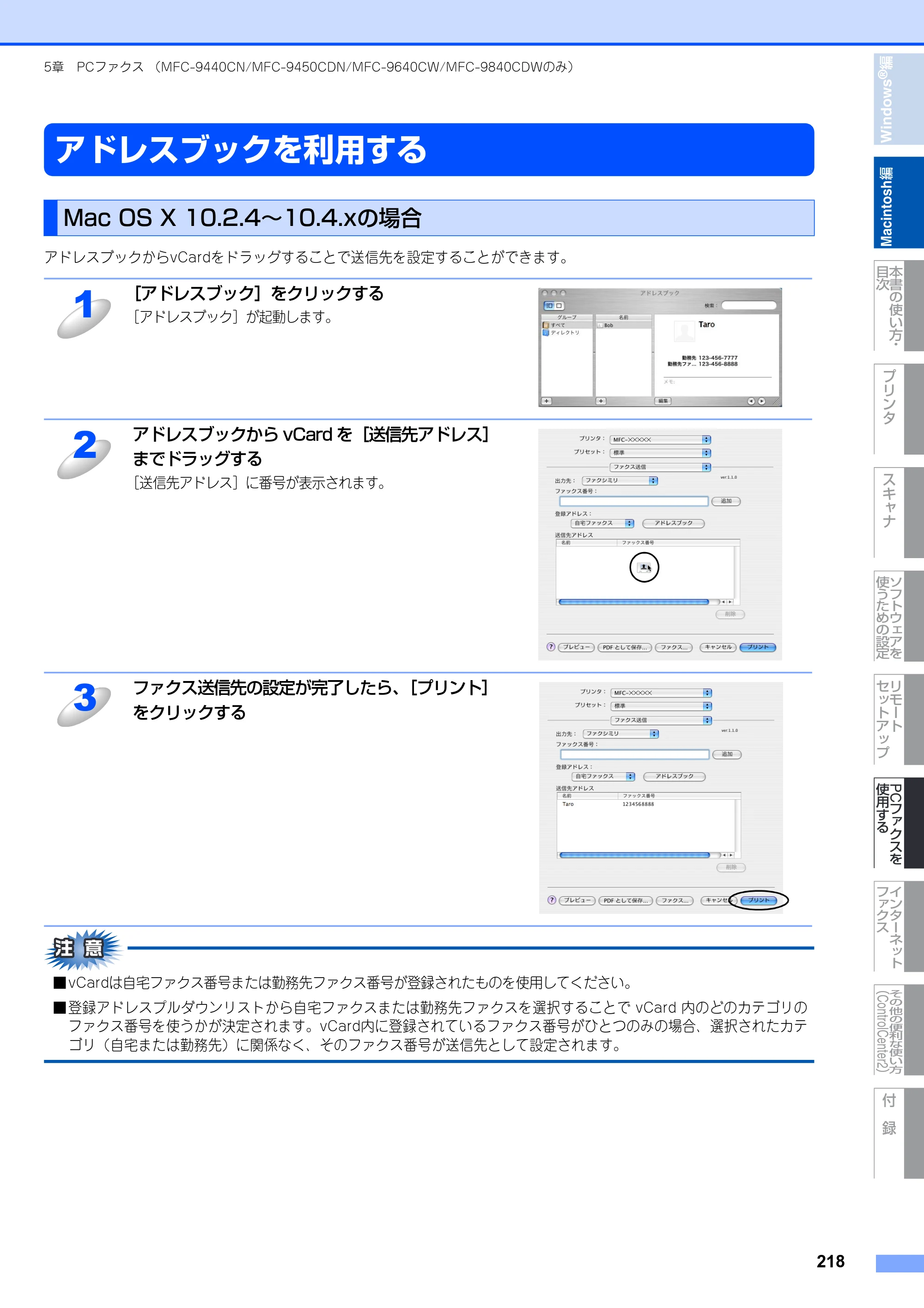
Task: Click the 検索 search field in Address Book
Action: (748, 305)
